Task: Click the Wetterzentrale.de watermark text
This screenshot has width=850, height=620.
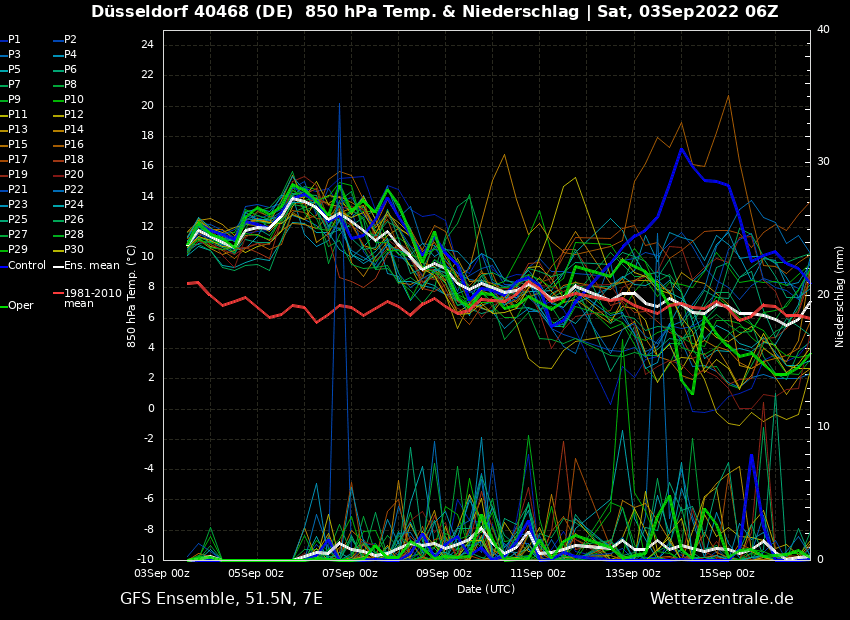Action: click(x=721, y=599)
